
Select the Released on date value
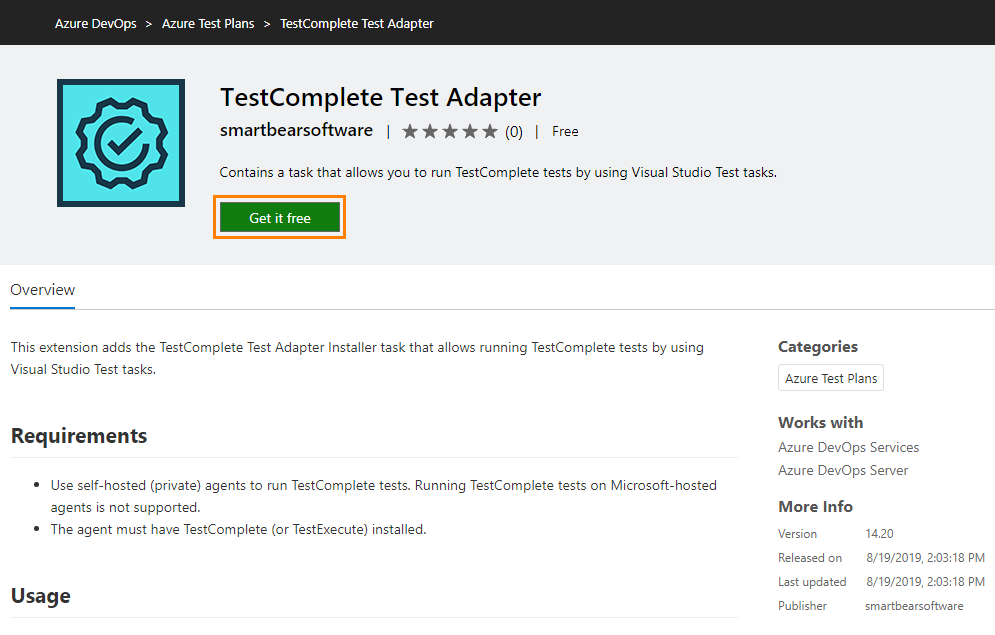click(925, 557)
